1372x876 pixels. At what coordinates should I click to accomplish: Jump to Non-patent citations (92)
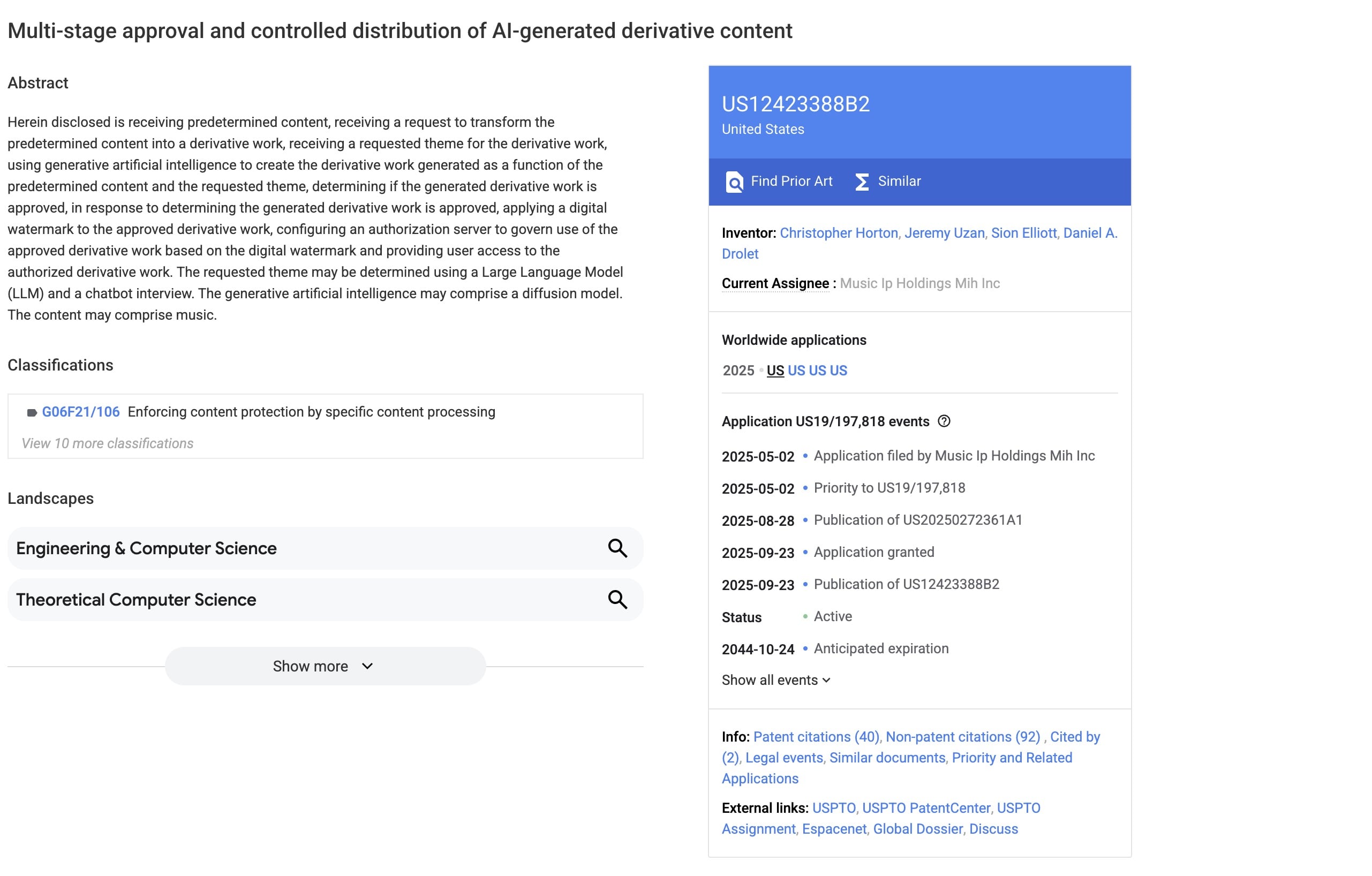(962, 736)
